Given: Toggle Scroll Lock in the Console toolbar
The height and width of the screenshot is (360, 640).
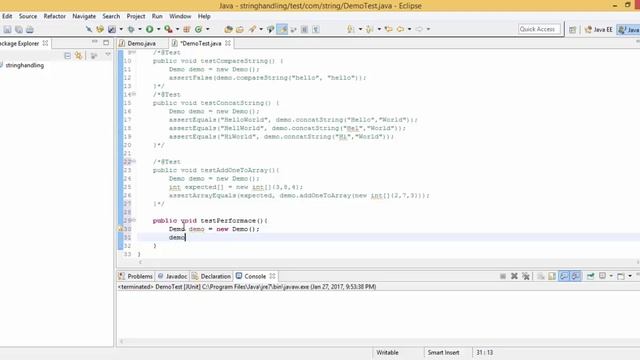Looking at the screenshot, I should click(552, 276).
